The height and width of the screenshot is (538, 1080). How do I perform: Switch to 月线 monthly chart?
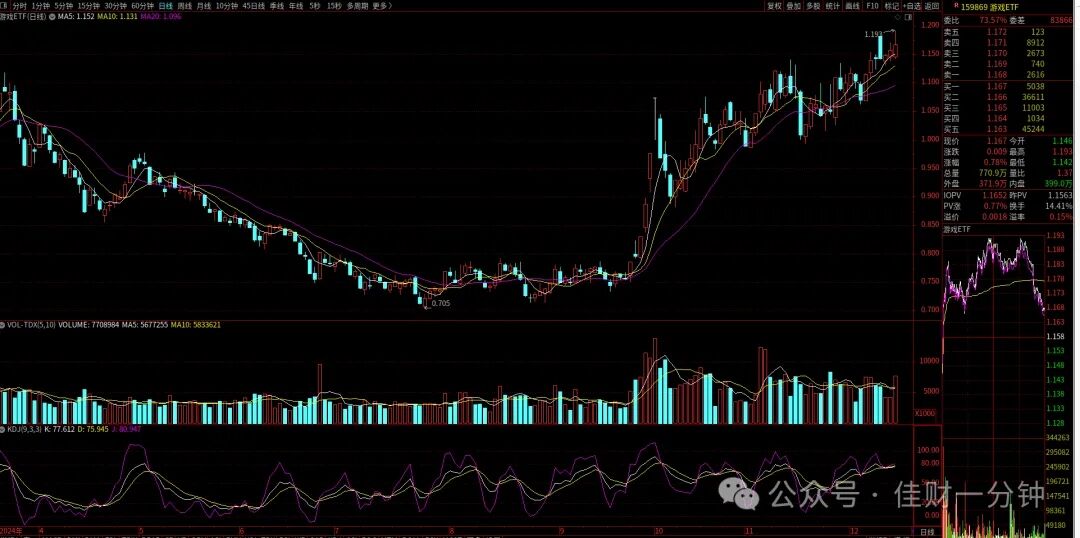pyautogui.click(x=203, y=6)
